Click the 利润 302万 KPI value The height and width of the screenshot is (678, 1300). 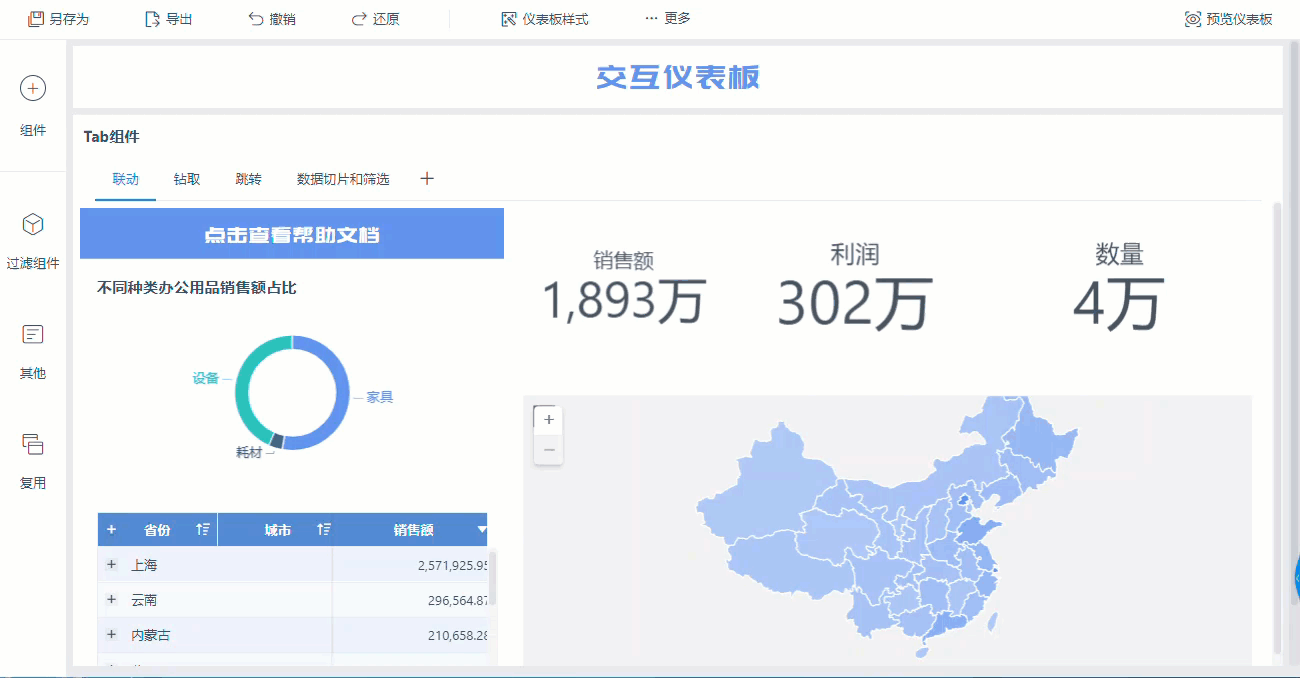(855, 303)
